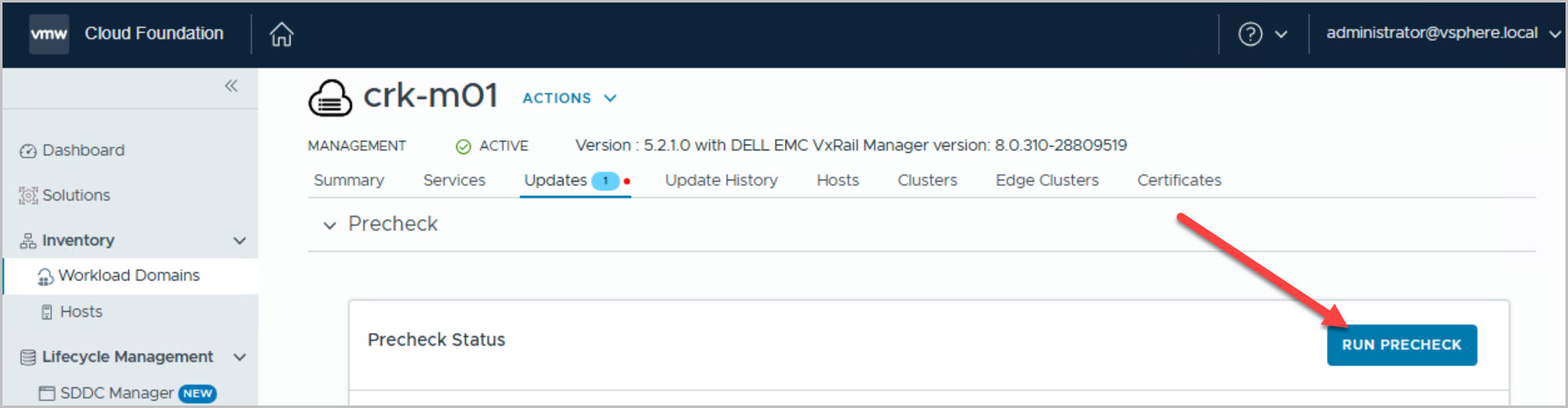Screen dimensions: 1568x408
Task: Click the Solutions icon in sidebar
Action: pos(28,195)
